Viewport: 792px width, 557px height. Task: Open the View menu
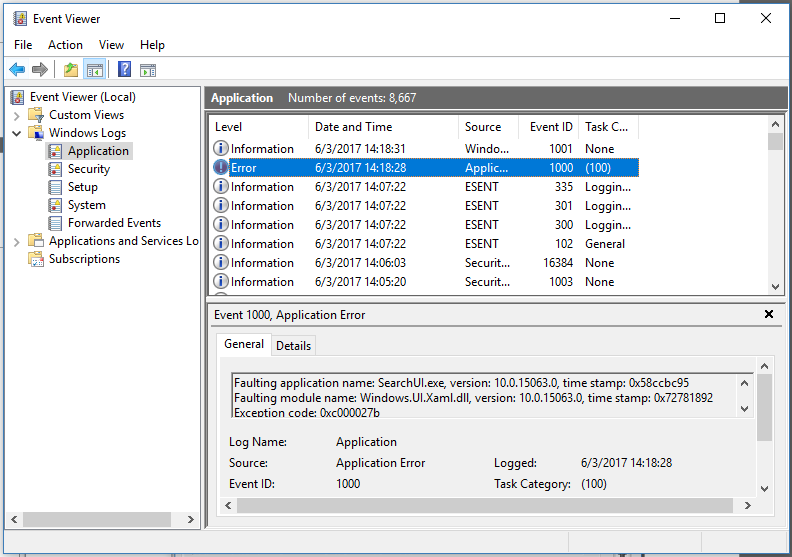click(x=111, y=45)
